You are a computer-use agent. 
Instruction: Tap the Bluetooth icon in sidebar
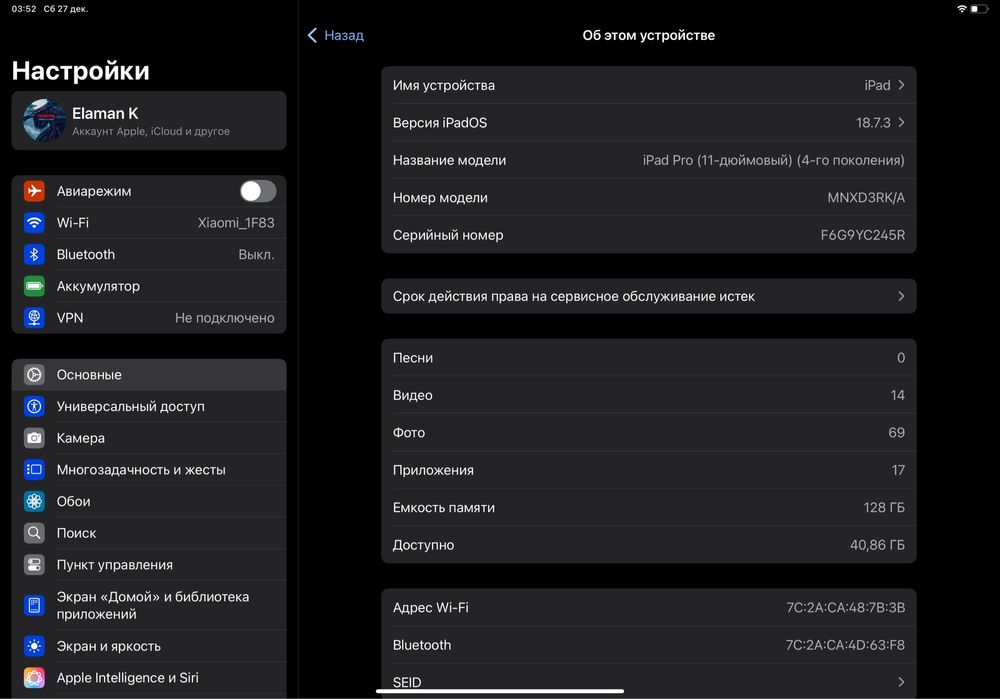(x=34, y=254)
